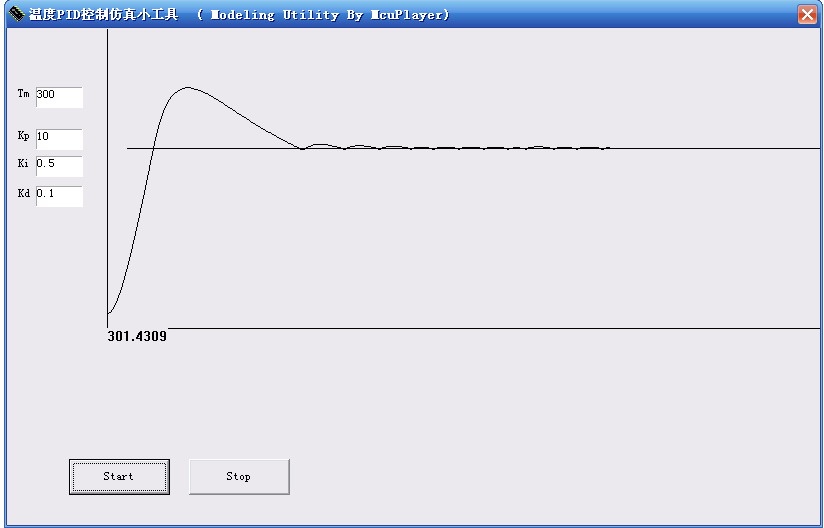Close the PID simulation window

(x=806, y=14)
